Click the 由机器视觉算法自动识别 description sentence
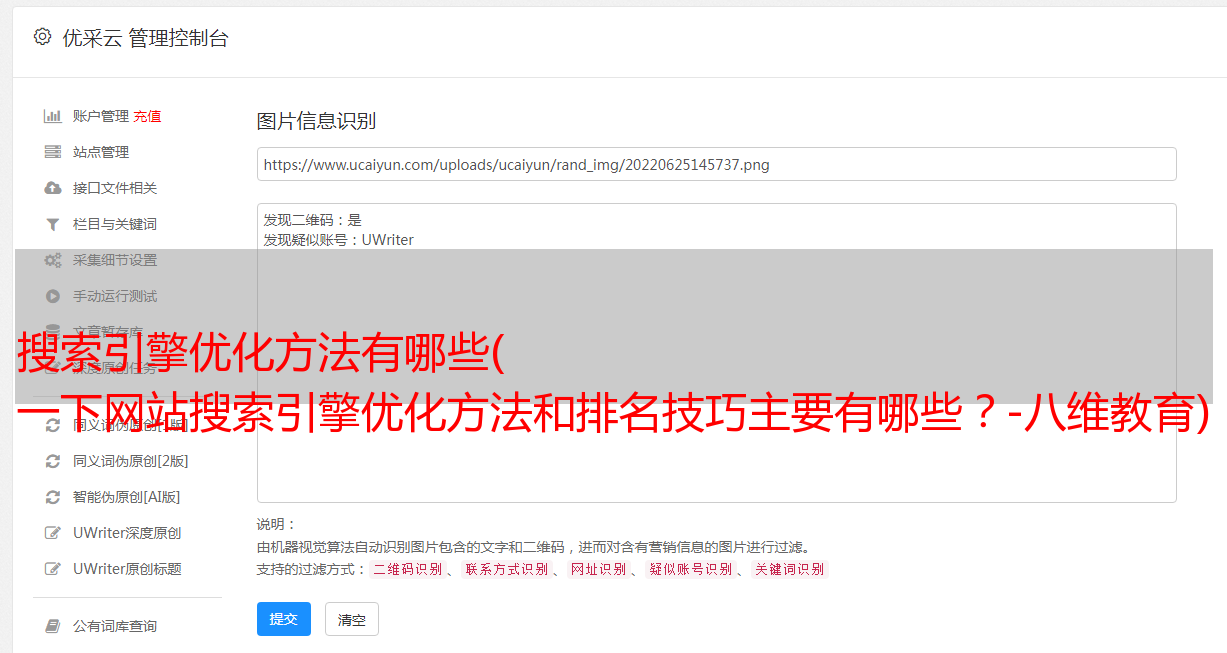Screen dimensions: 1227x653 [x=533, y=547]
